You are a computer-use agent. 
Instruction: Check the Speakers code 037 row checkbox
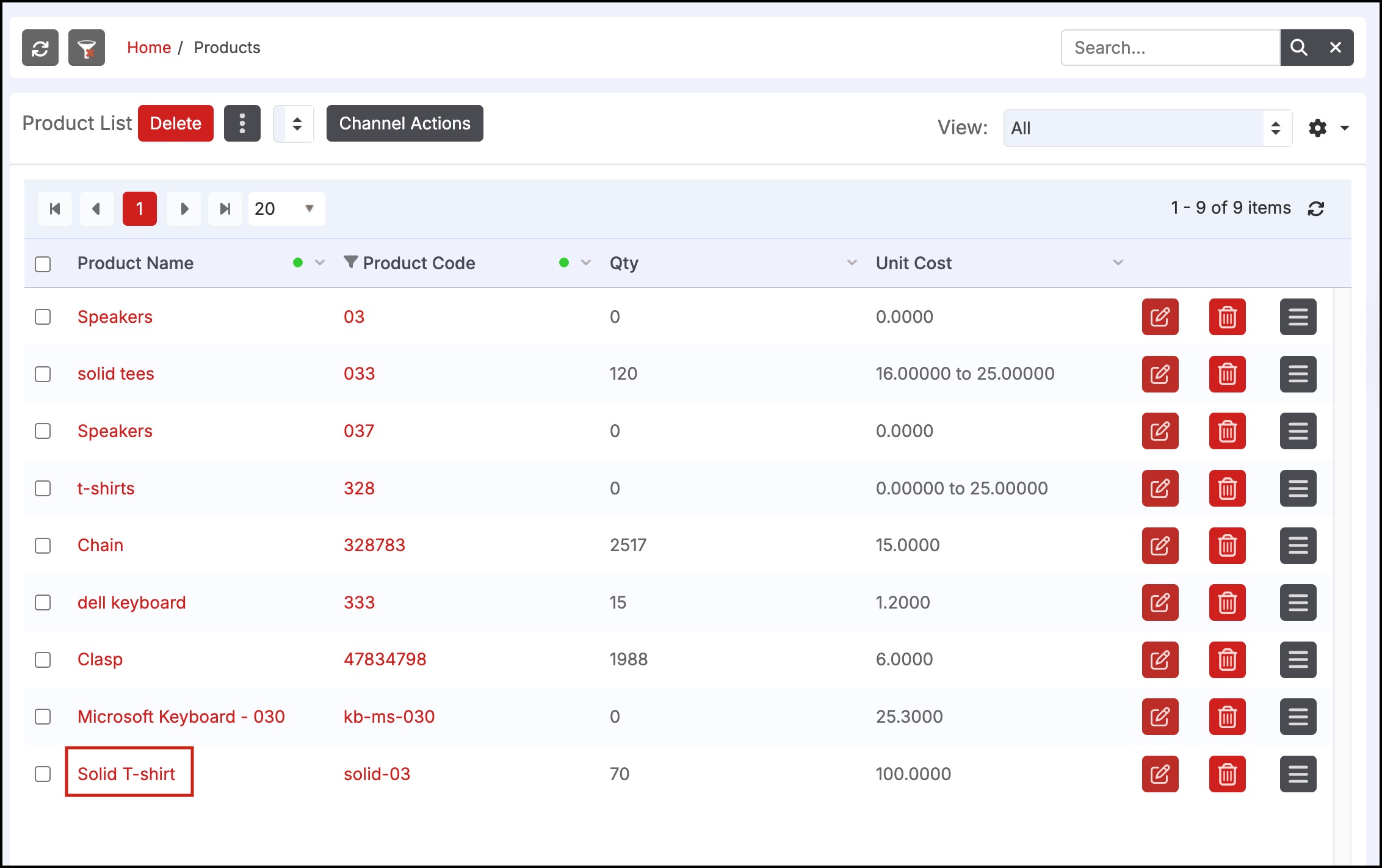tap(43, 431)
